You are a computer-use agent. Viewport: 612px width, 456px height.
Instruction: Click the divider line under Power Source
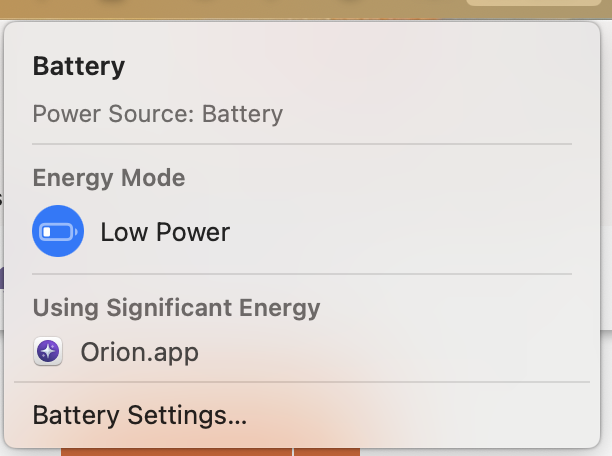coord(300,144)
